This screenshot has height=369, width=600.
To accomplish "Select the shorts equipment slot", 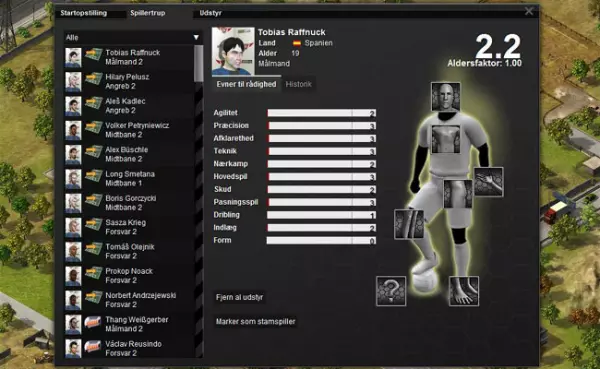I will click(458, 194).
